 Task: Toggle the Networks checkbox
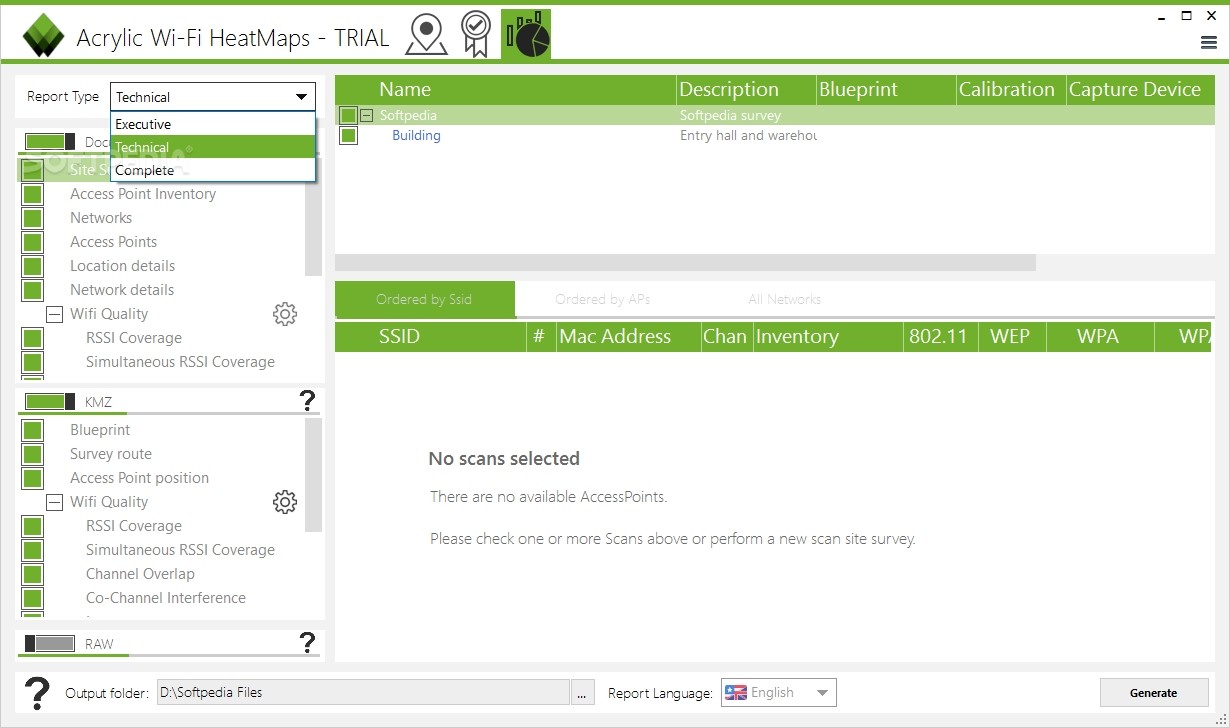[x=32, y=218]
